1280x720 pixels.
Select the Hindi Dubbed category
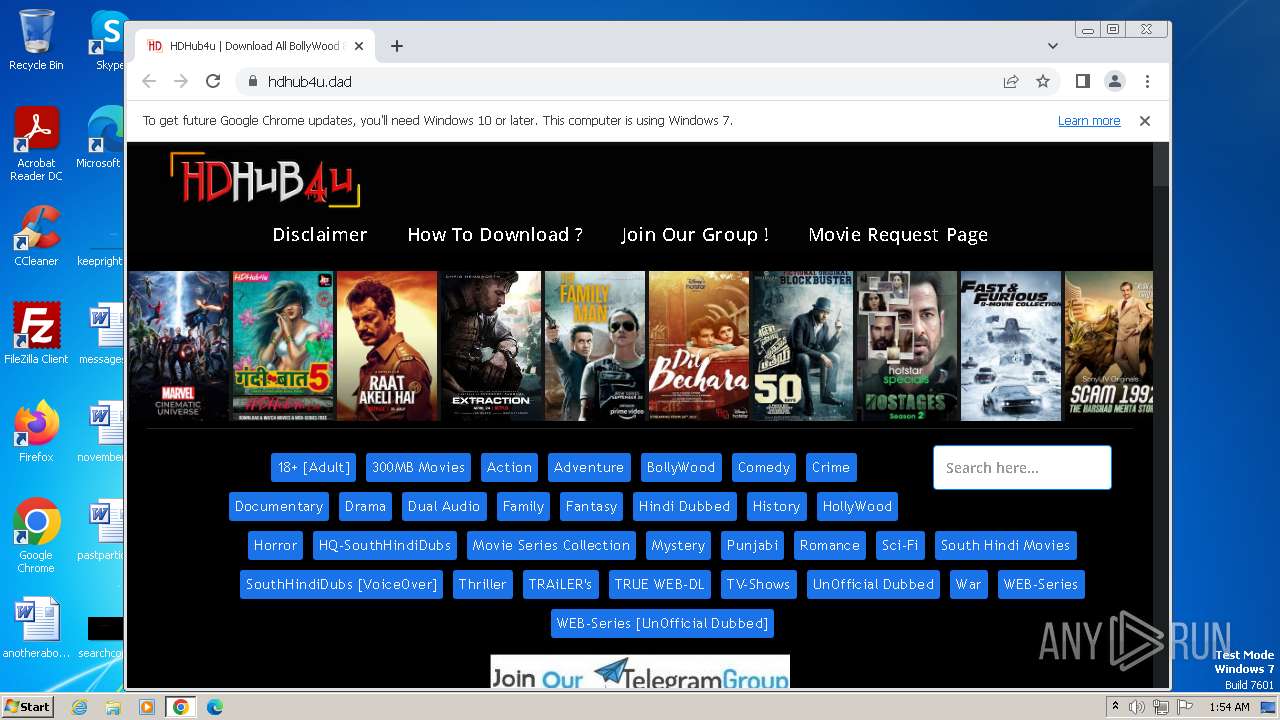click(x=685, y=507)
